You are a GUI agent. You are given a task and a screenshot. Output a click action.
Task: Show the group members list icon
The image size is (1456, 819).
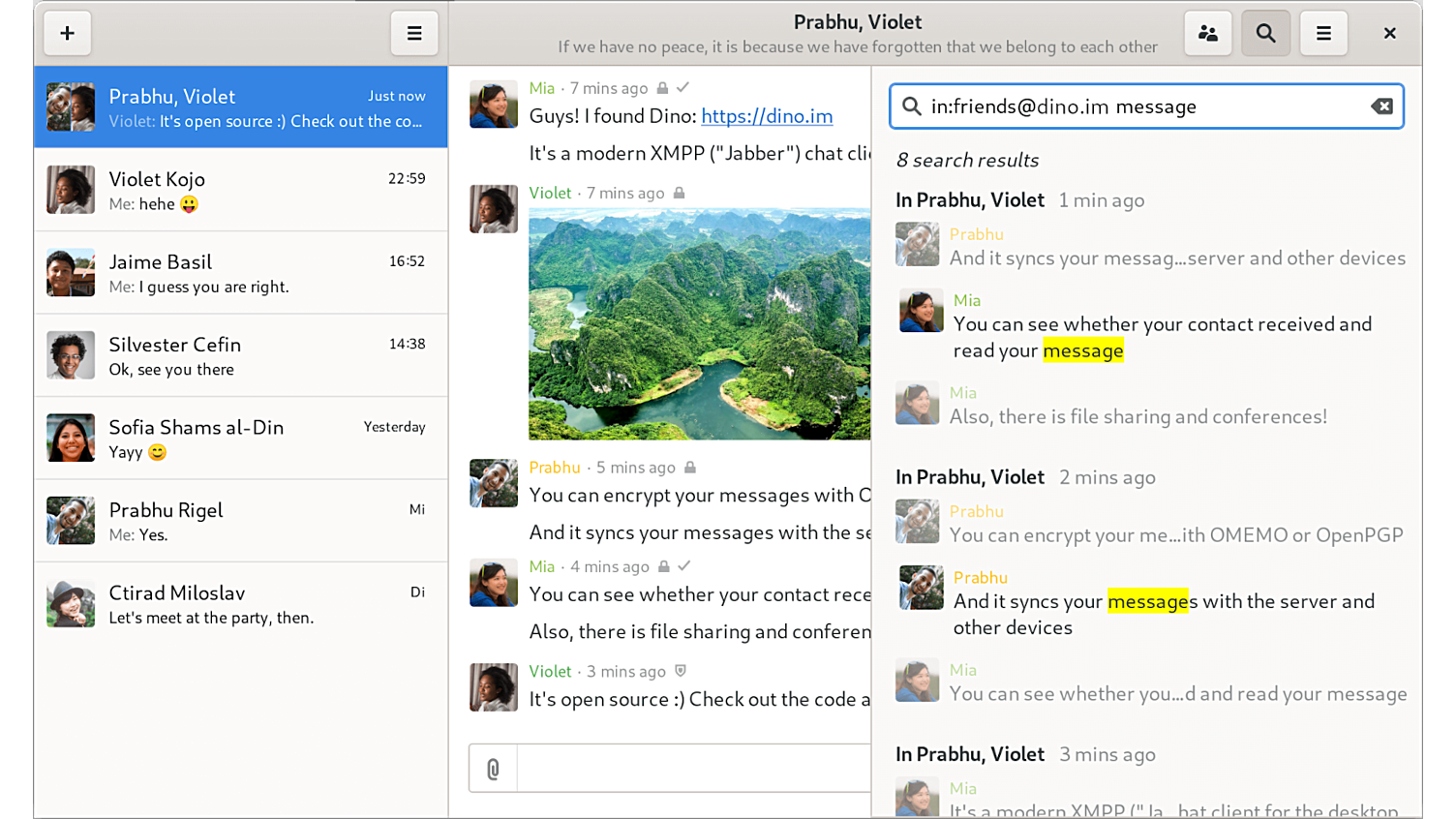[1207, 34]
